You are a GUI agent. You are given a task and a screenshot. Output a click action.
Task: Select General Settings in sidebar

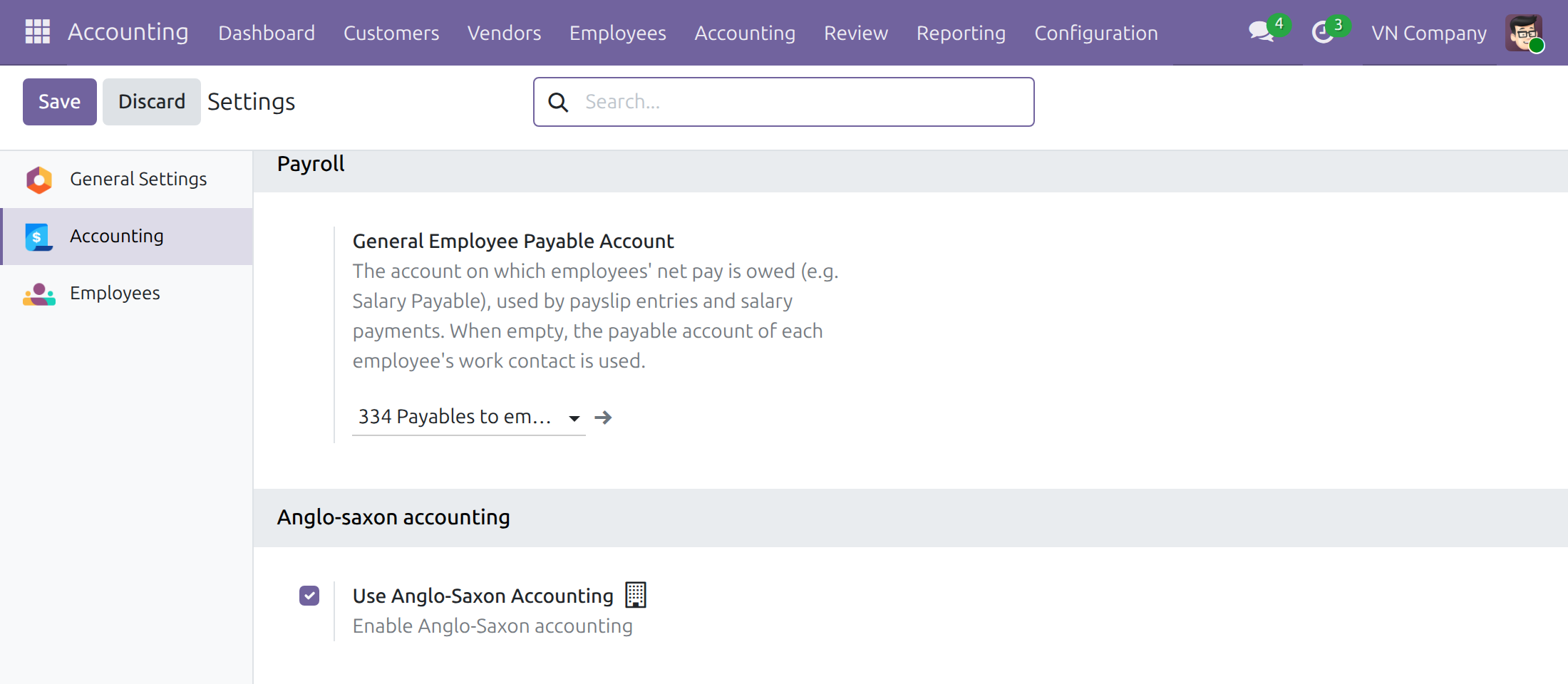click(127, 180)
